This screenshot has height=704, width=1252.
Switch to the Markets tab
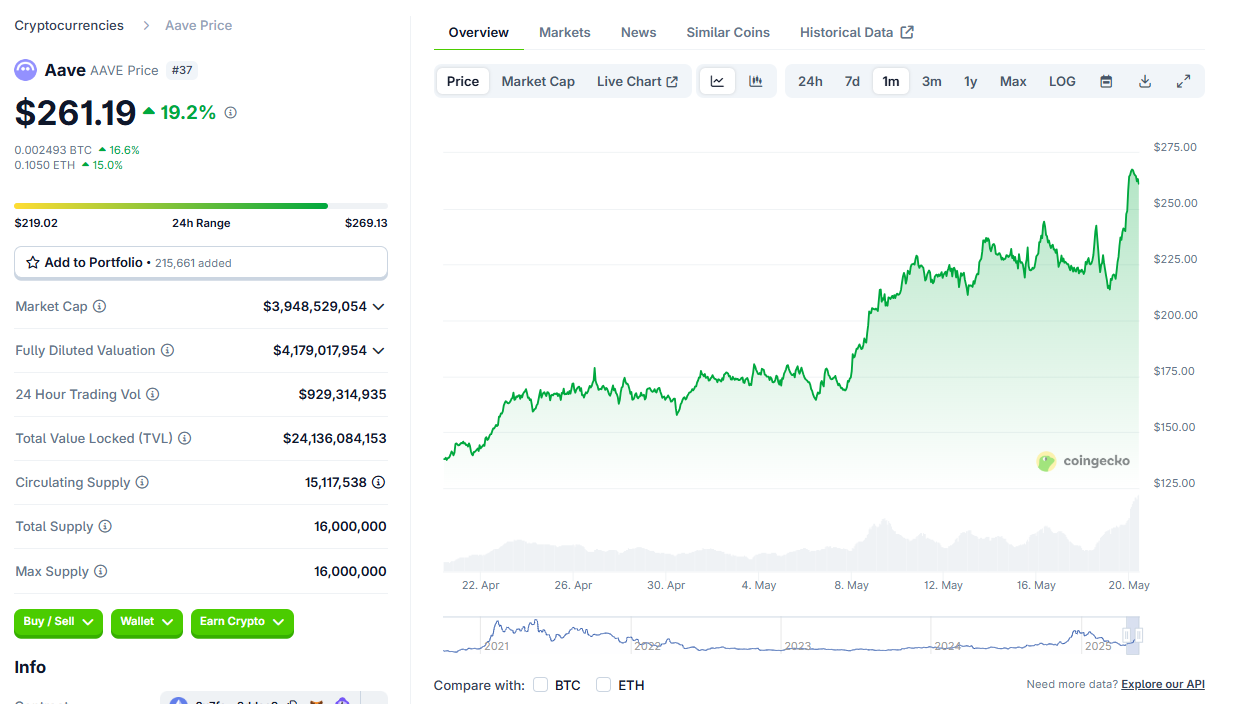[565, 32]
